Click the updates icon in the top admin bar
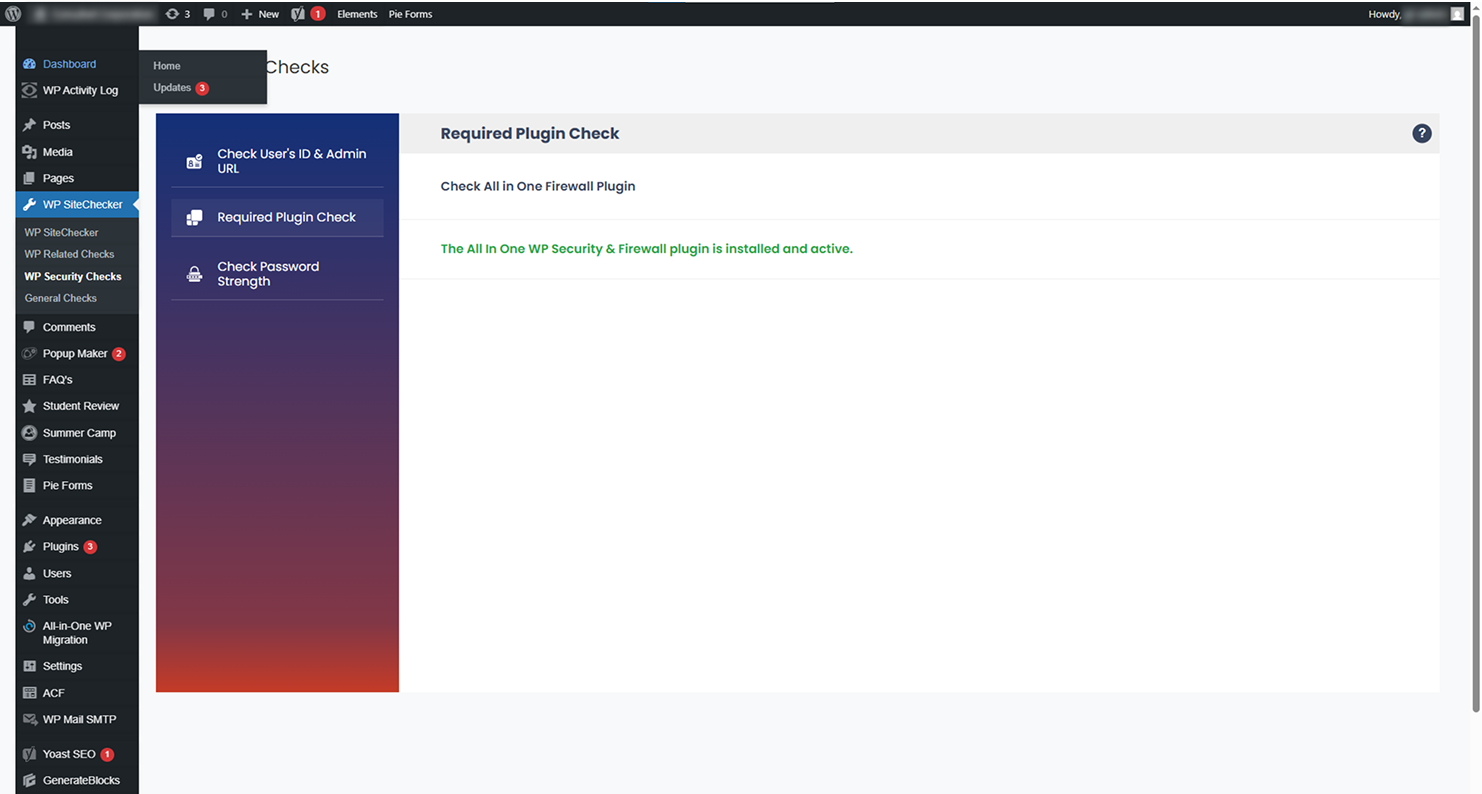This screenshot has height=794, width=1482. pos(172,14)
